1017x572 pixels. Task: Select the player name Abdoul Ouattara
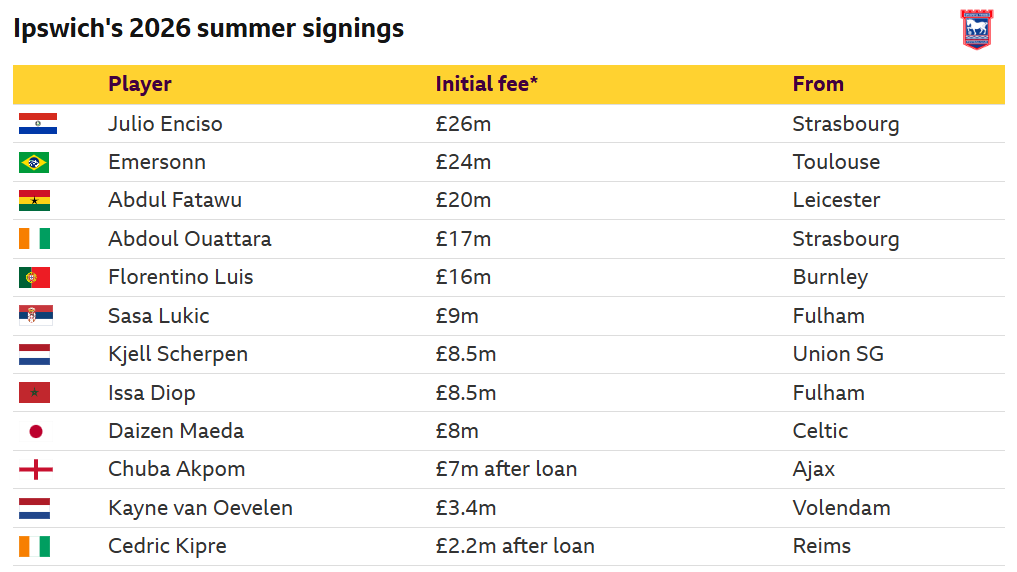189,239
